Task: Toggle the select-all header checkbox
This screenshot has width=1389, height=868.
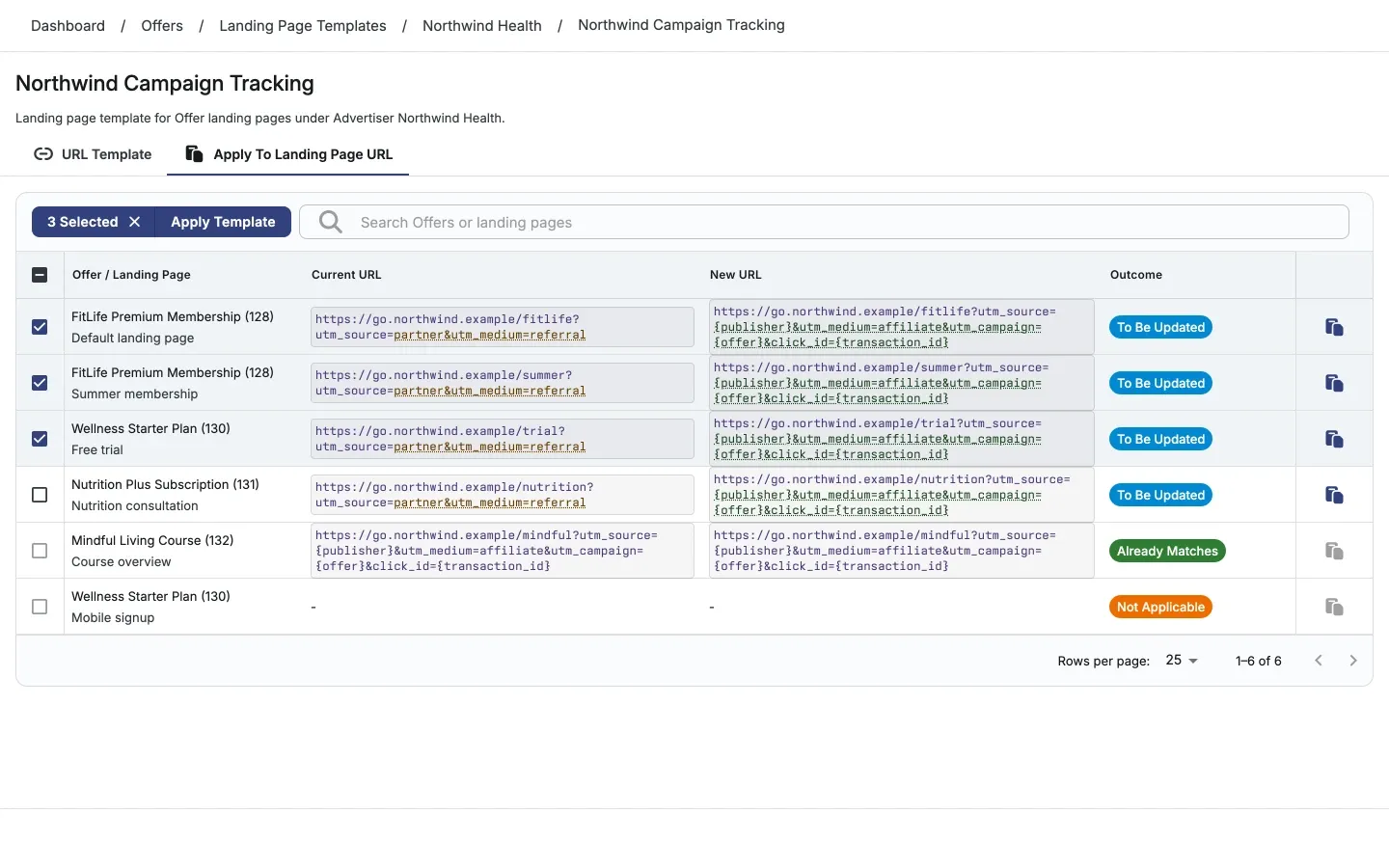Action: pos(40,275)
